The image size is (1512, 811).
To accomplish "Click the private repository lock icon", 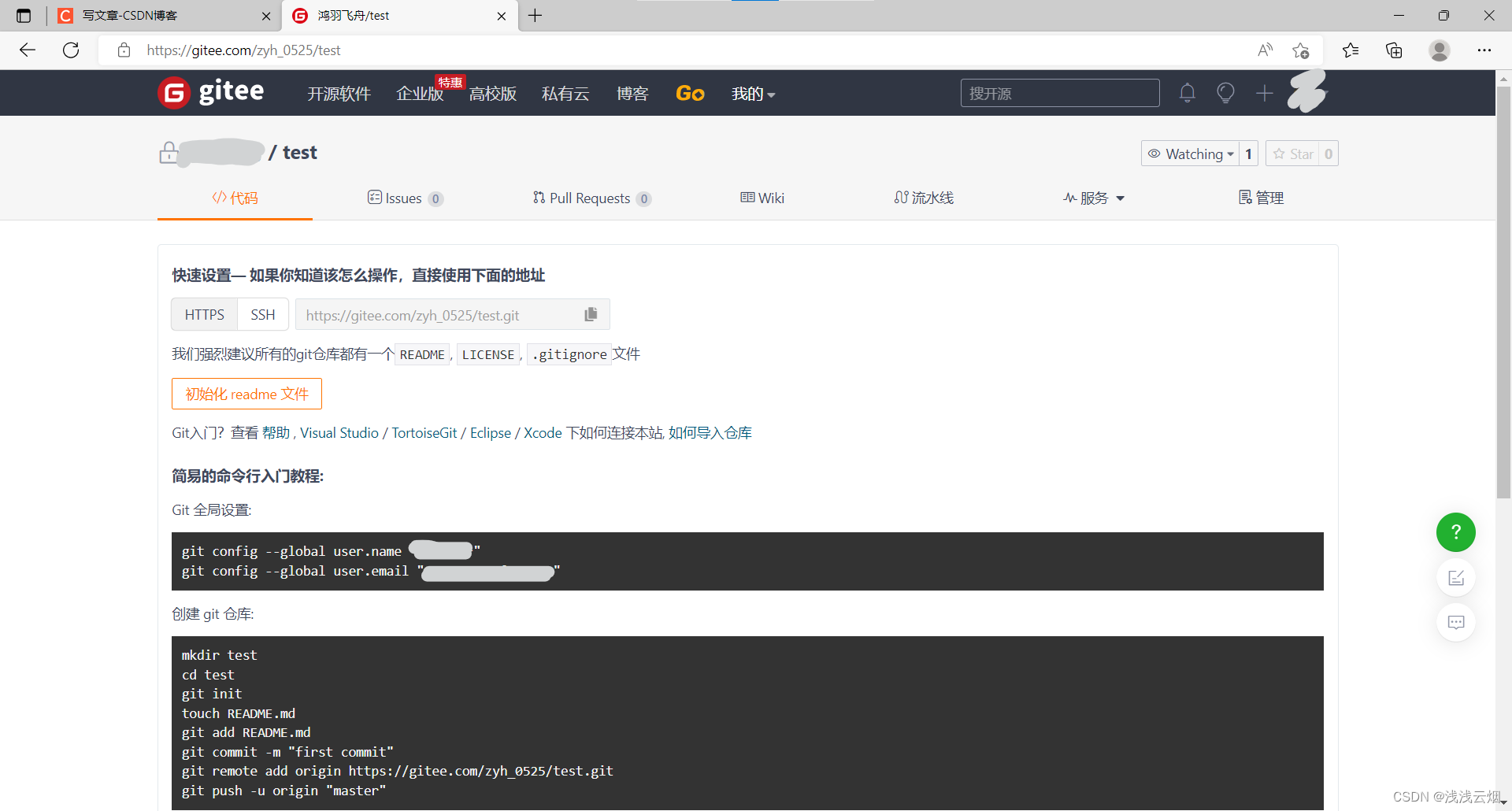I will click(168, 153).
